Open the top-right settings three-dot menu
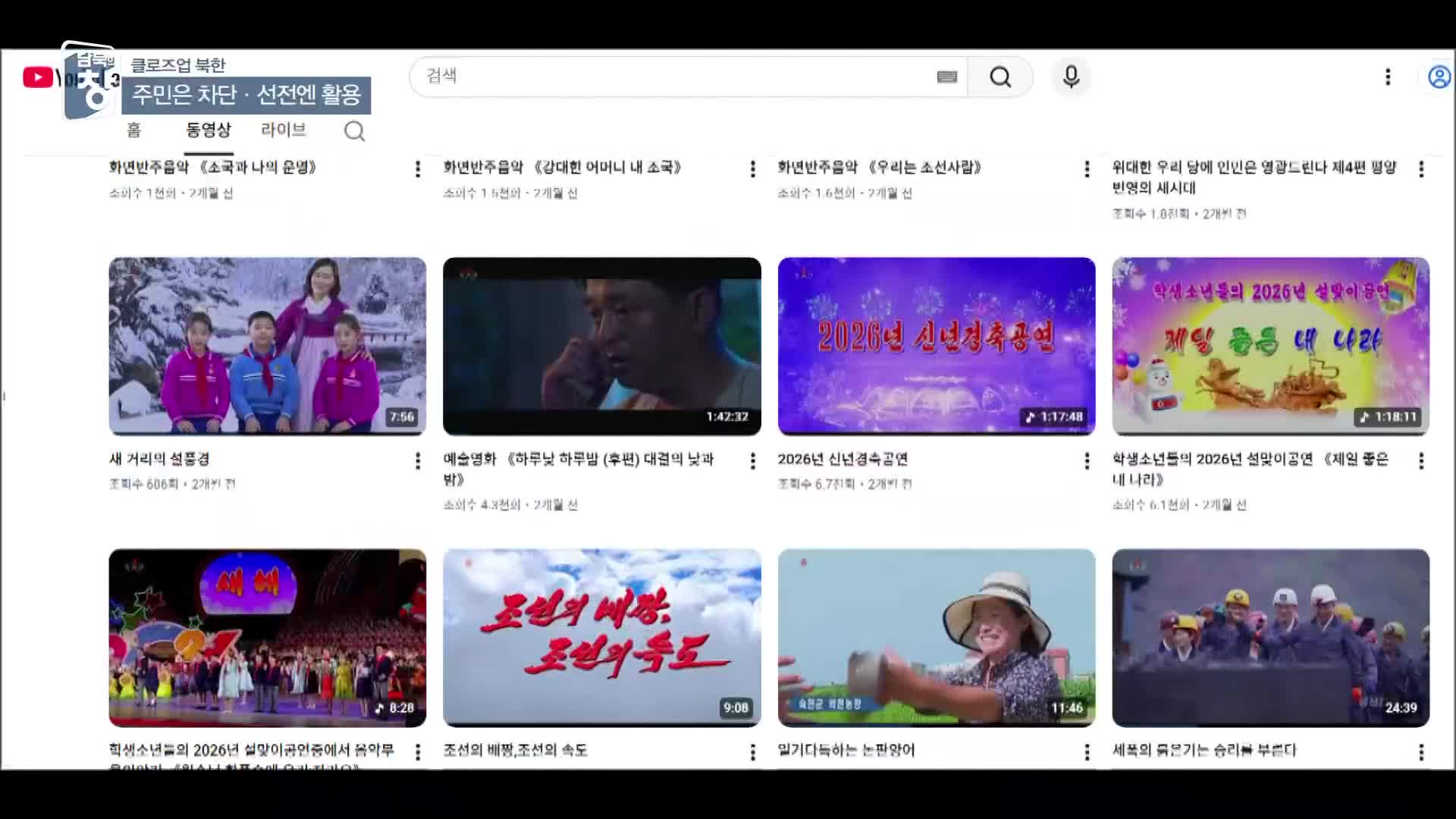 [x=1389, y=77]
